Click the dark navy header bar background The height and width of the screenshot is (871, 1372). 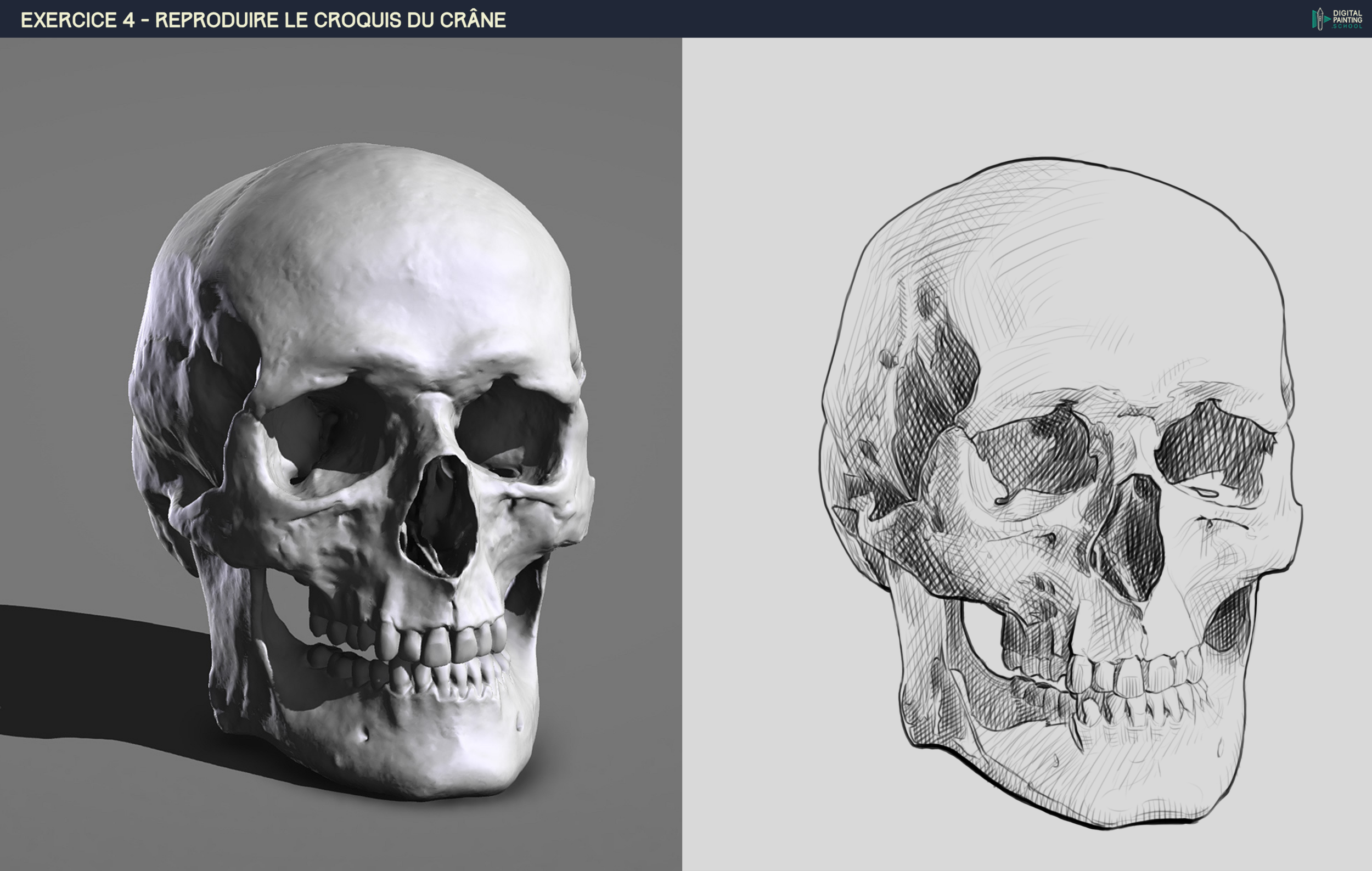coord(854,19)
